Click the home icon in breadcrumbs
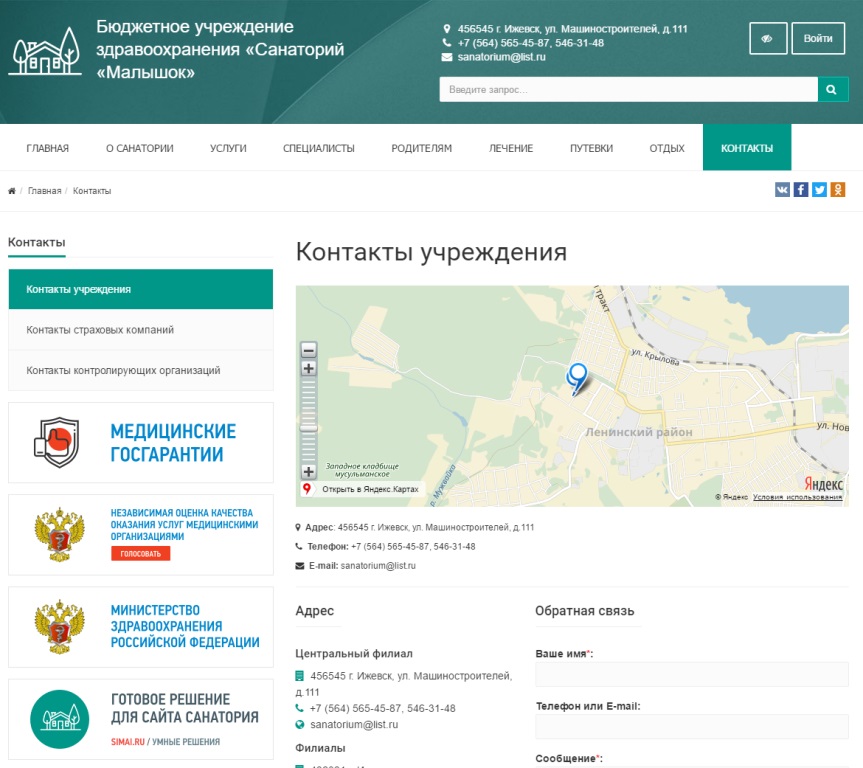 coord(12,191)
